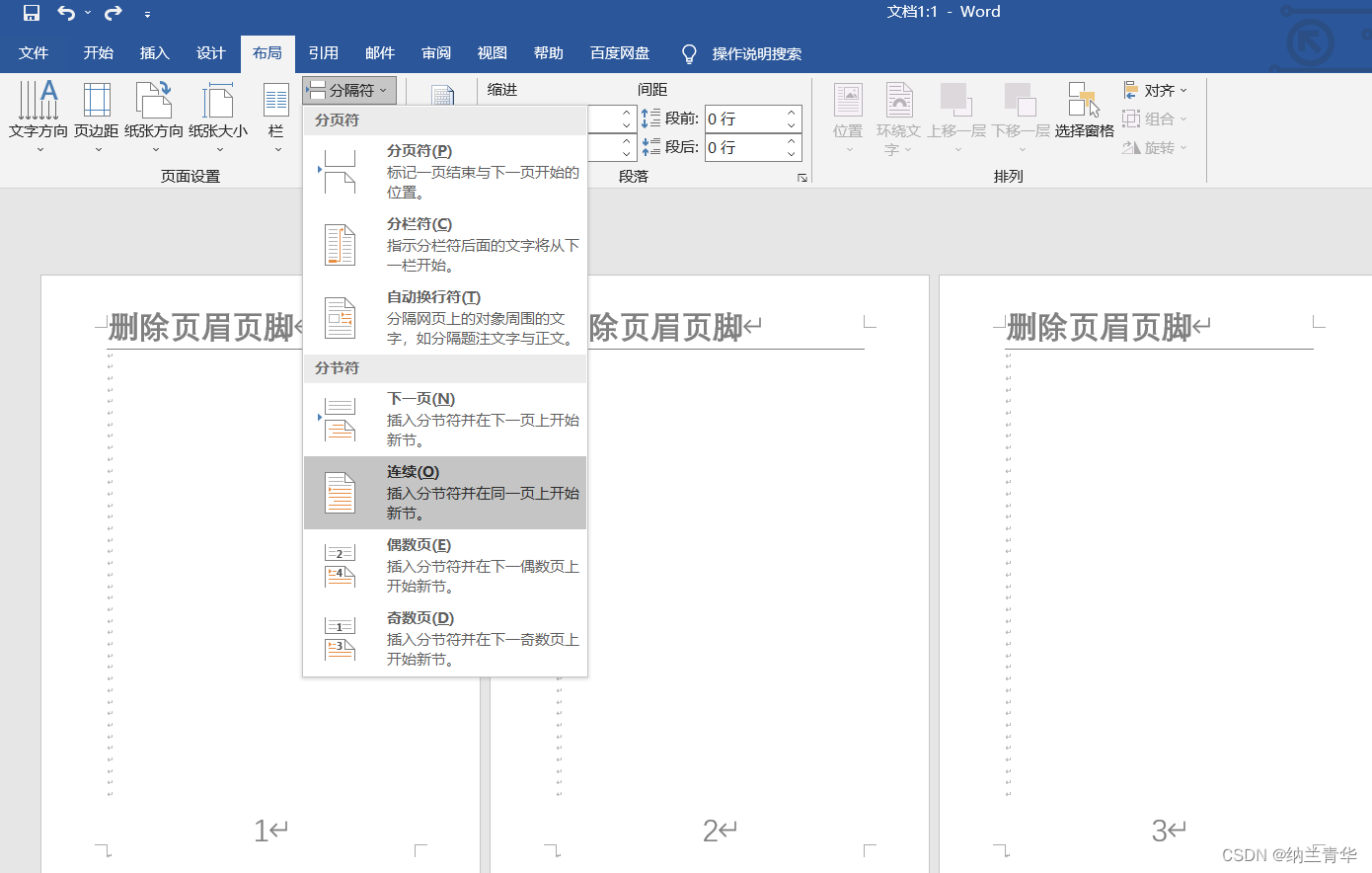Open the Undo history dropdown arrow
The image size is (1372, 873).
pos(88,13)
